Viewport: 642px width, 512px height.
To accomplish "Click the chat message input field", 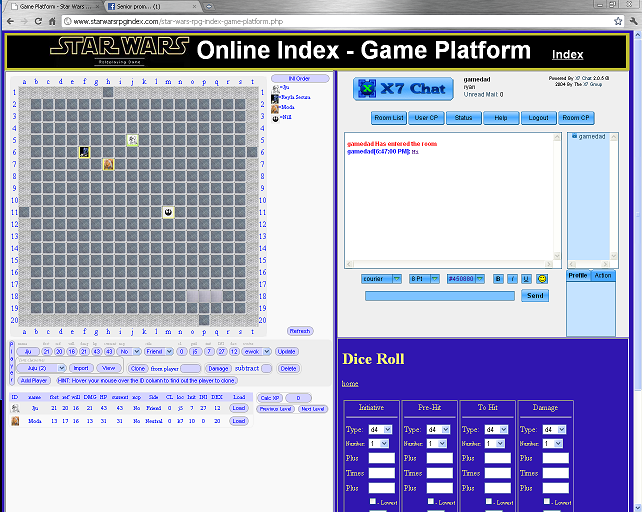I will coord(440,296).
